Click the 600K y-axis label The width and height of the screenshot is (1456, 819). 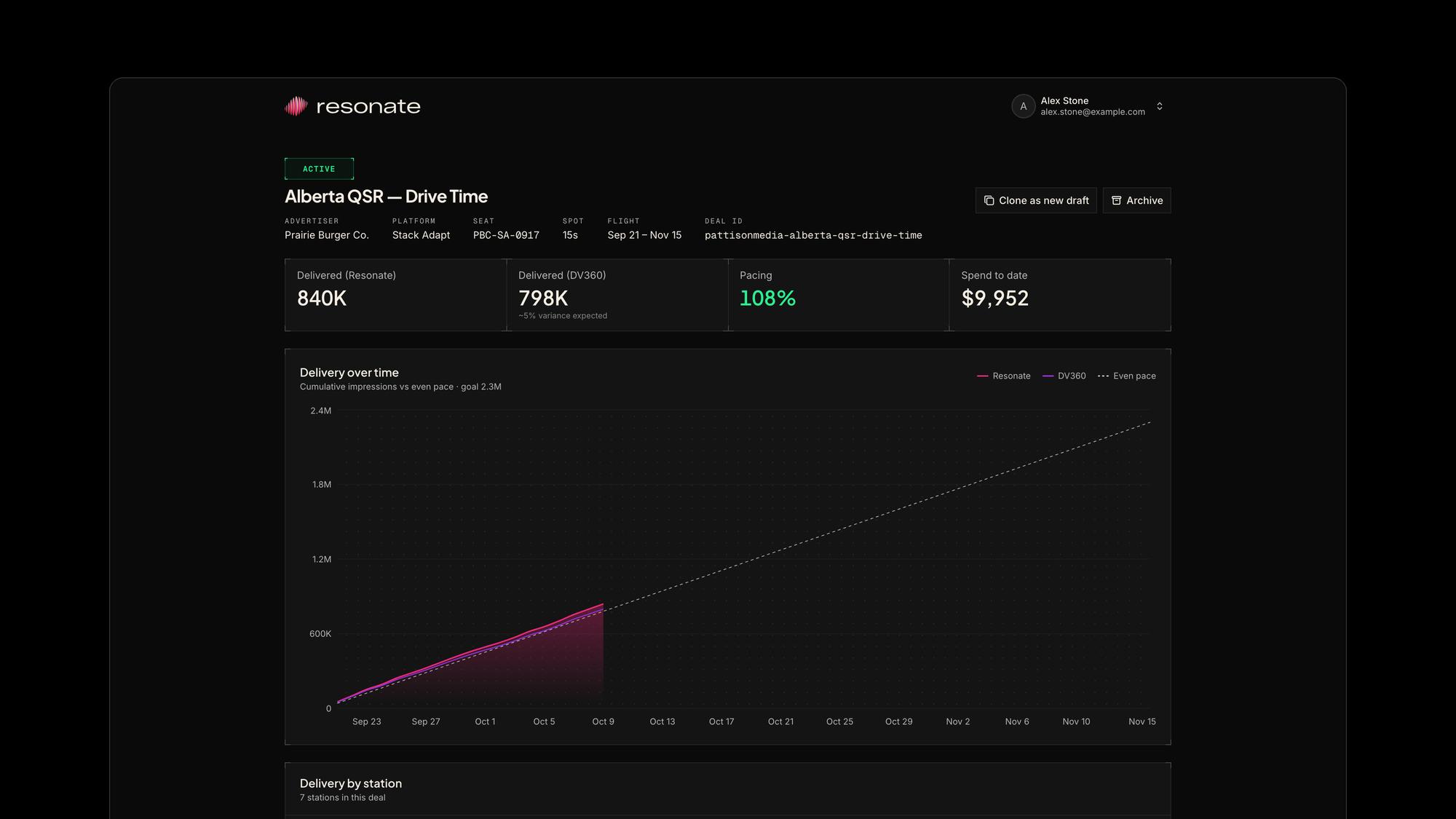point(320,634)
